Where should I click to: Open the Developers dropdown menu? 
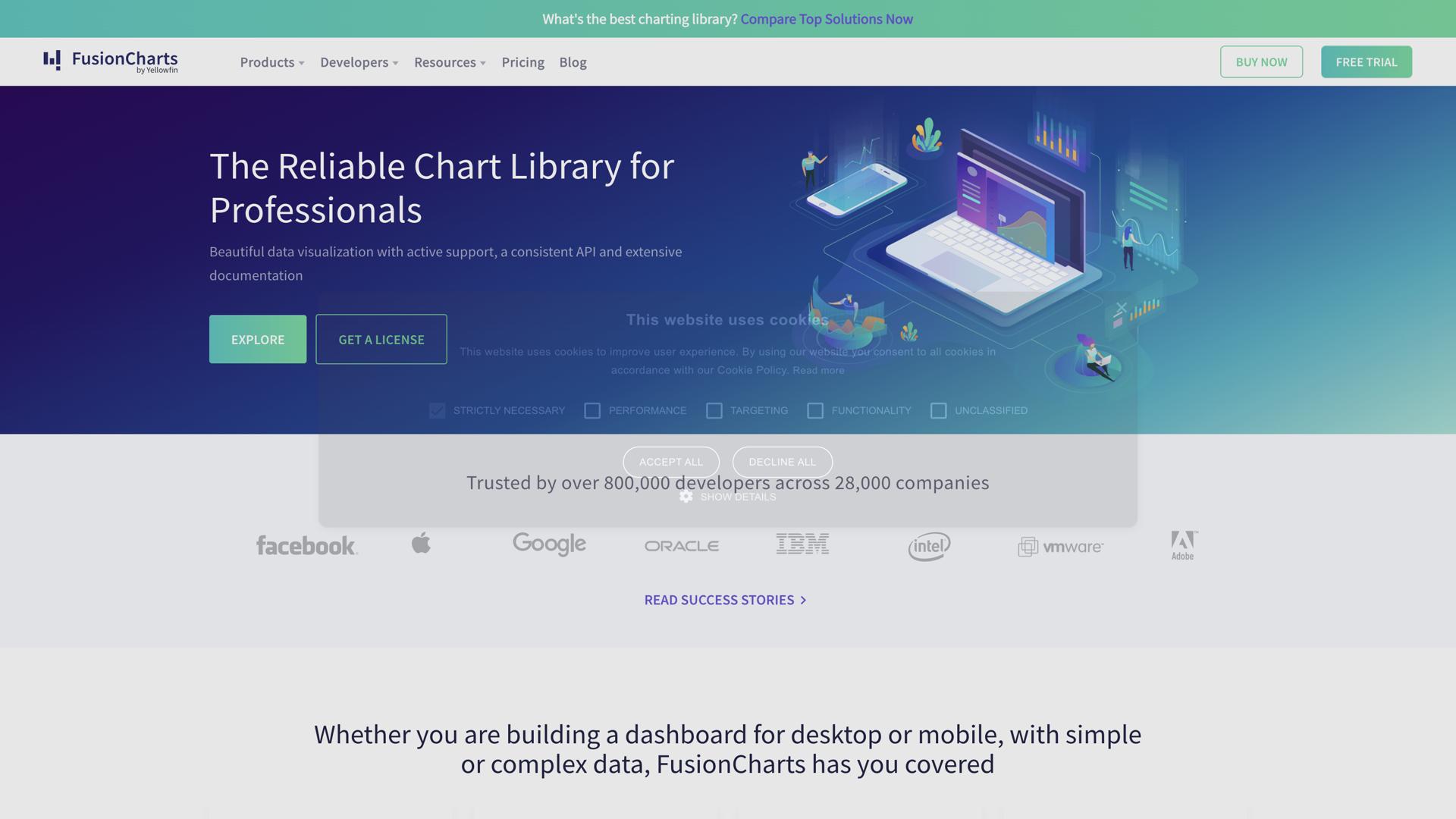point(359,62)
